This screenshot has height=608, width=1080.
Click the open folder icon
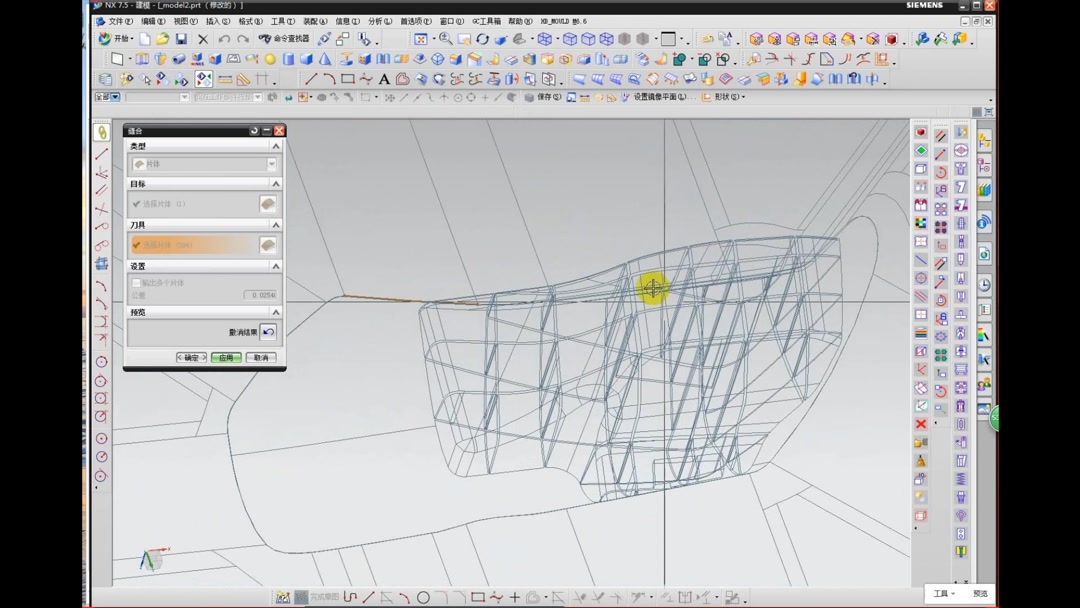click(162, 39)
